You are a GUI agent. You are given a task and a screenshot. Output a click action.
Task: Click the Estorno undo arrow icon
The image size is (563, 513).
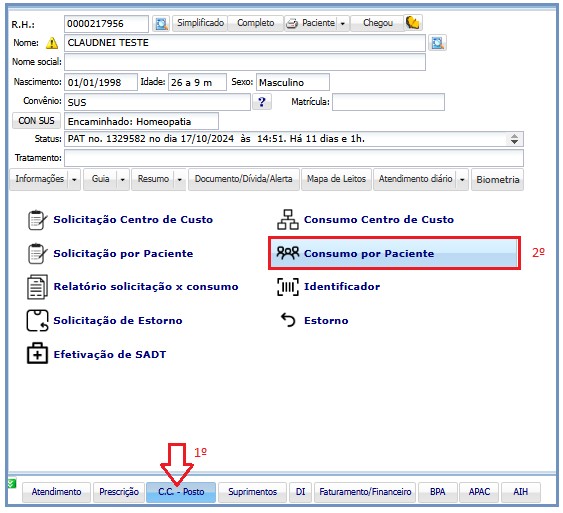click(x=288, y=320)
